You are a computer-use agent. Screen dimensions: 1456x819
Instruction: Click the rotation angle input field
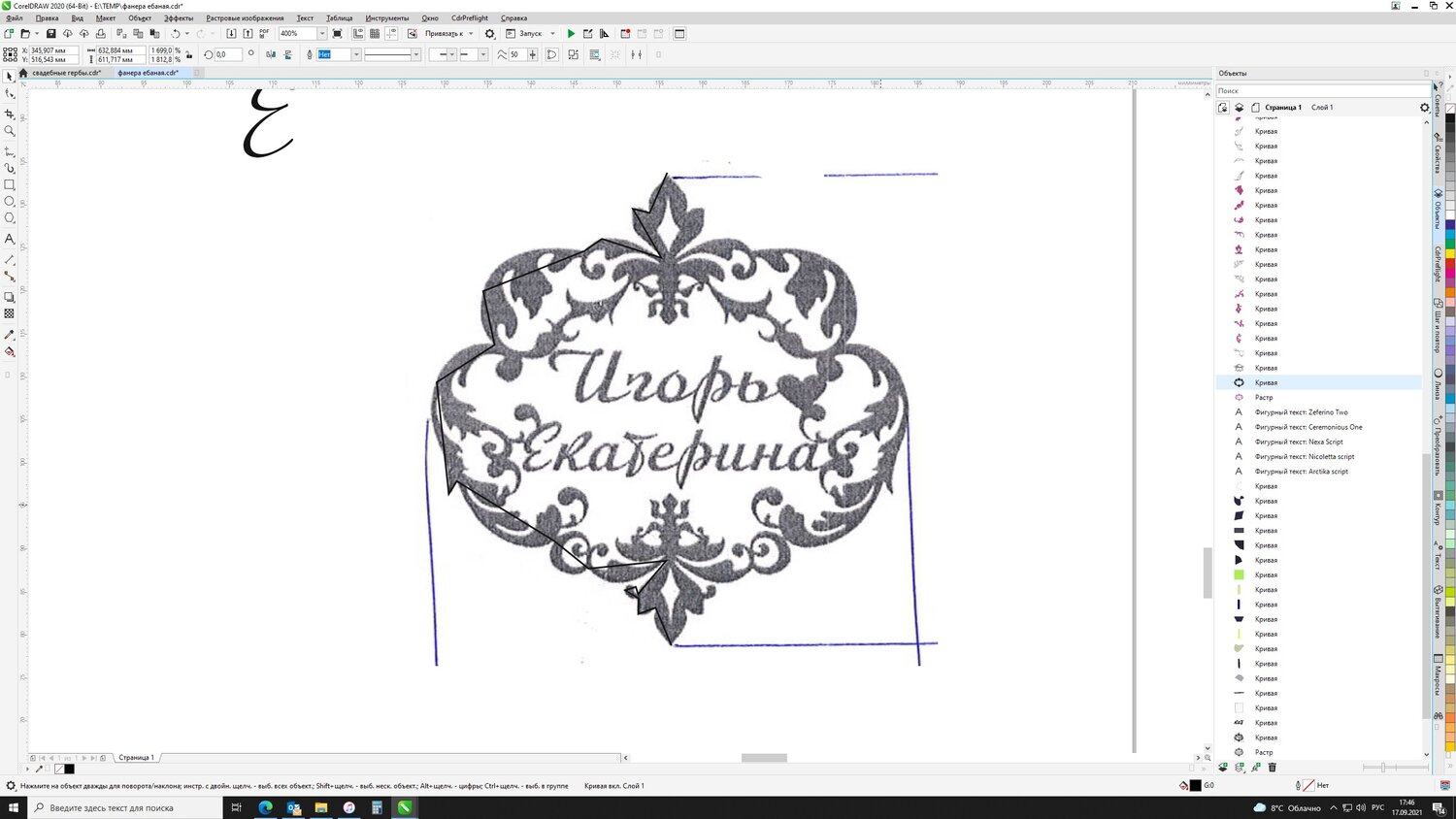pyautogui.click(x=228, y=54)
